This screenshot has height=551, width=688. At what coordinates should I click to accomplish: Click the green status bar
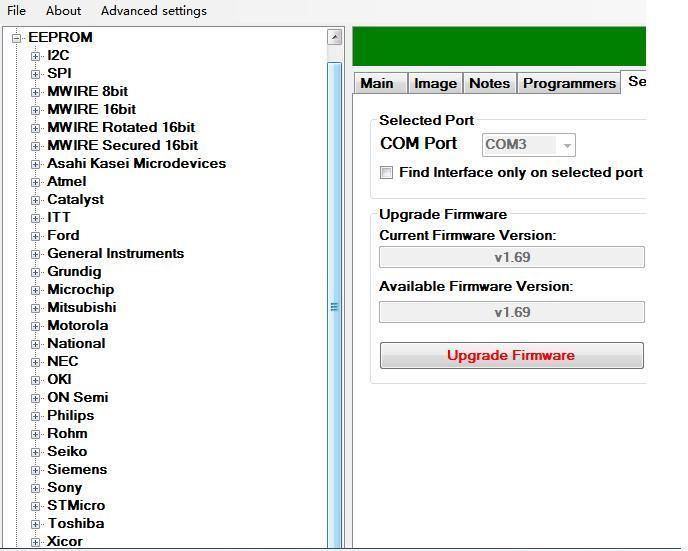(499, 46)
